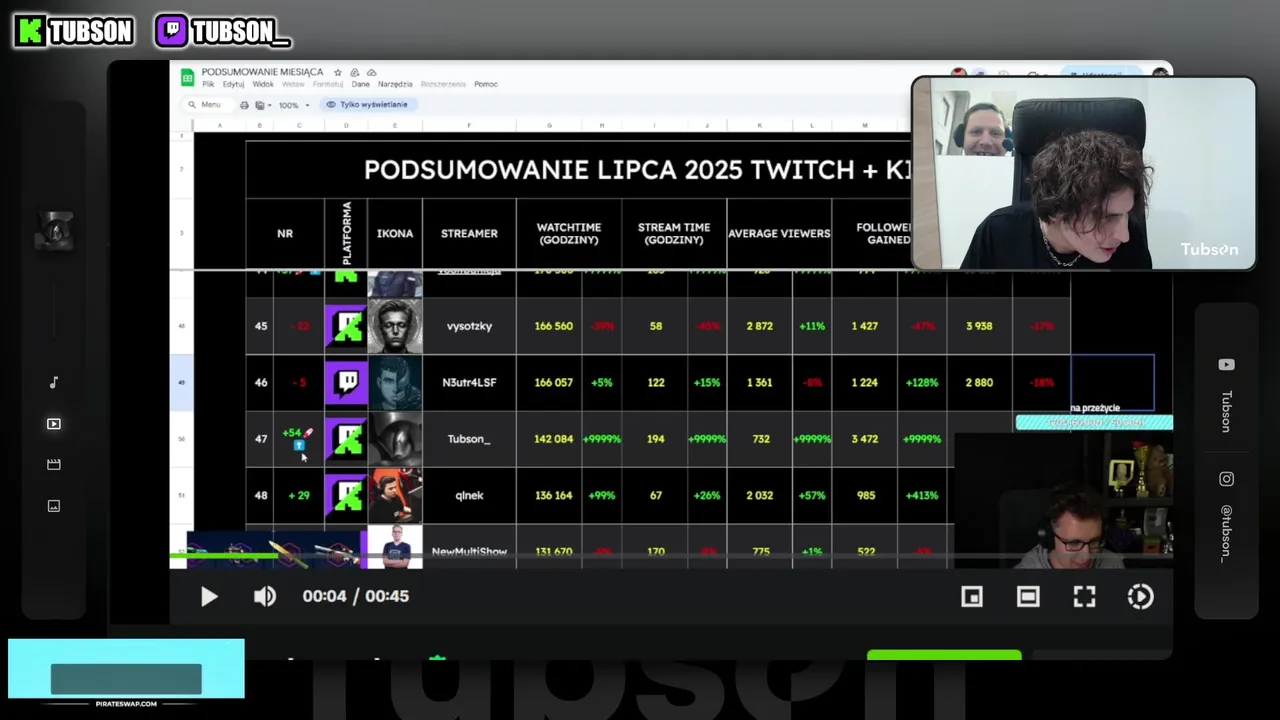This screenshot has height=720, width=1280.
Task: Click the WATCHTIME (GODZINY) column header
Action: 568,233
